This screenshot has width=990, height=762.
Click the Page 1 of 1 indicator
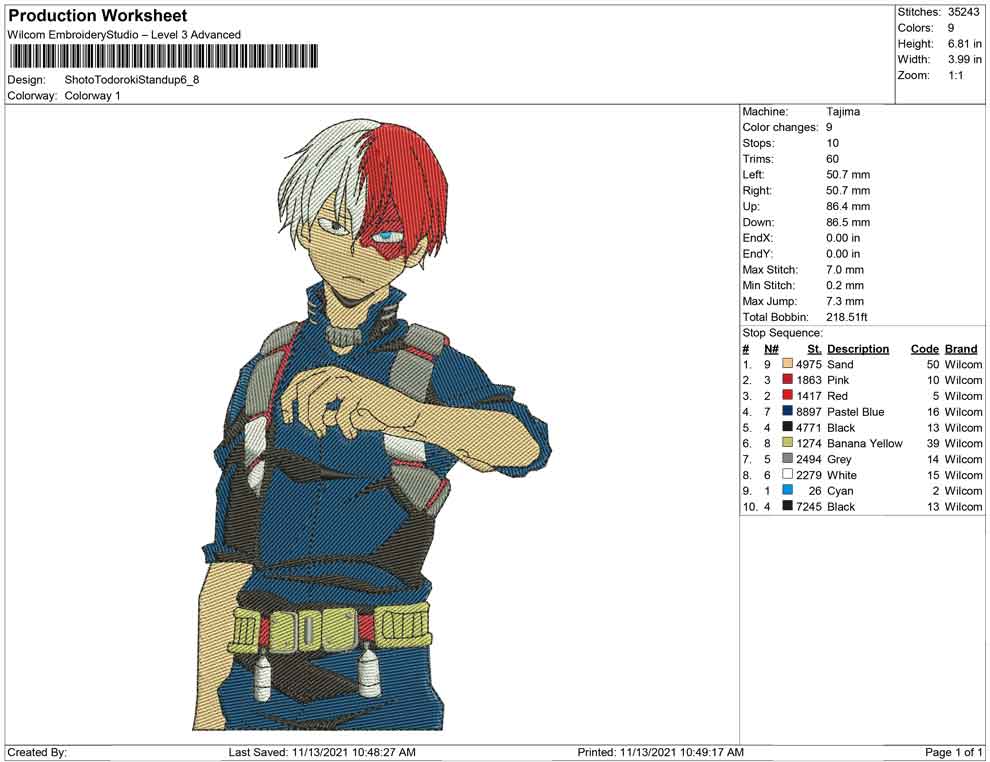click(x=954, y=752)
